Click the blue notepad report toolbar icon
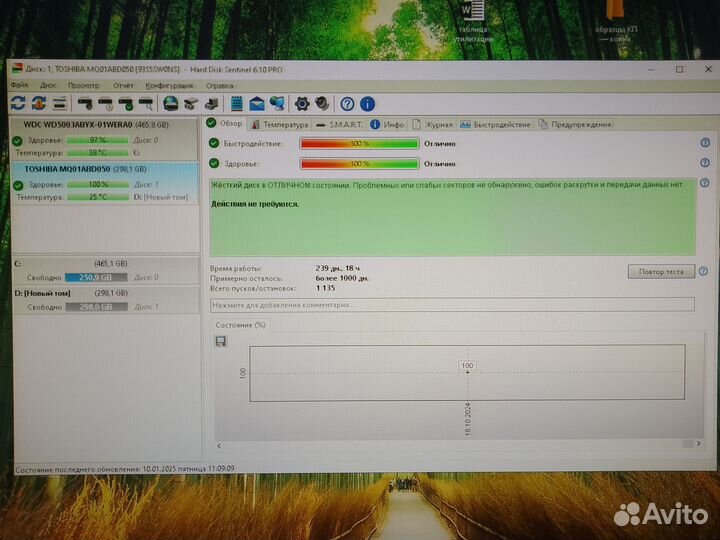The image size is (720, 540). point(237,103)
